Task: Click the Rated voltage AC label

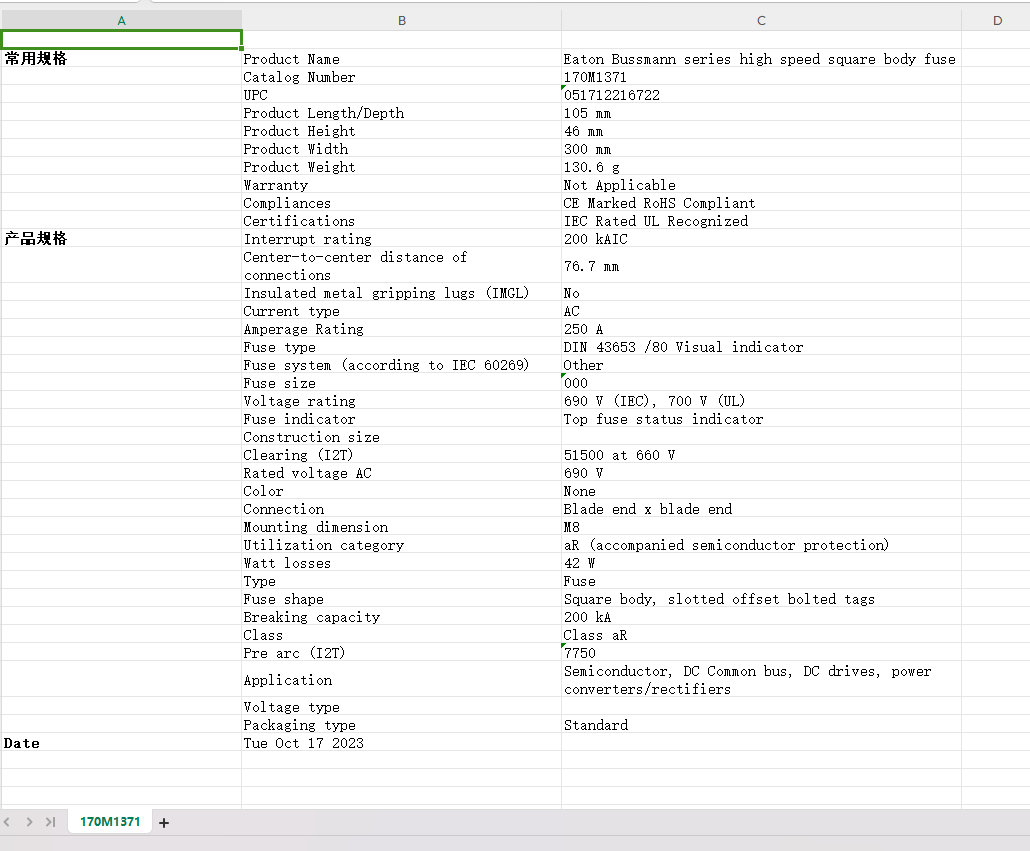Action: tap(401, 473)
